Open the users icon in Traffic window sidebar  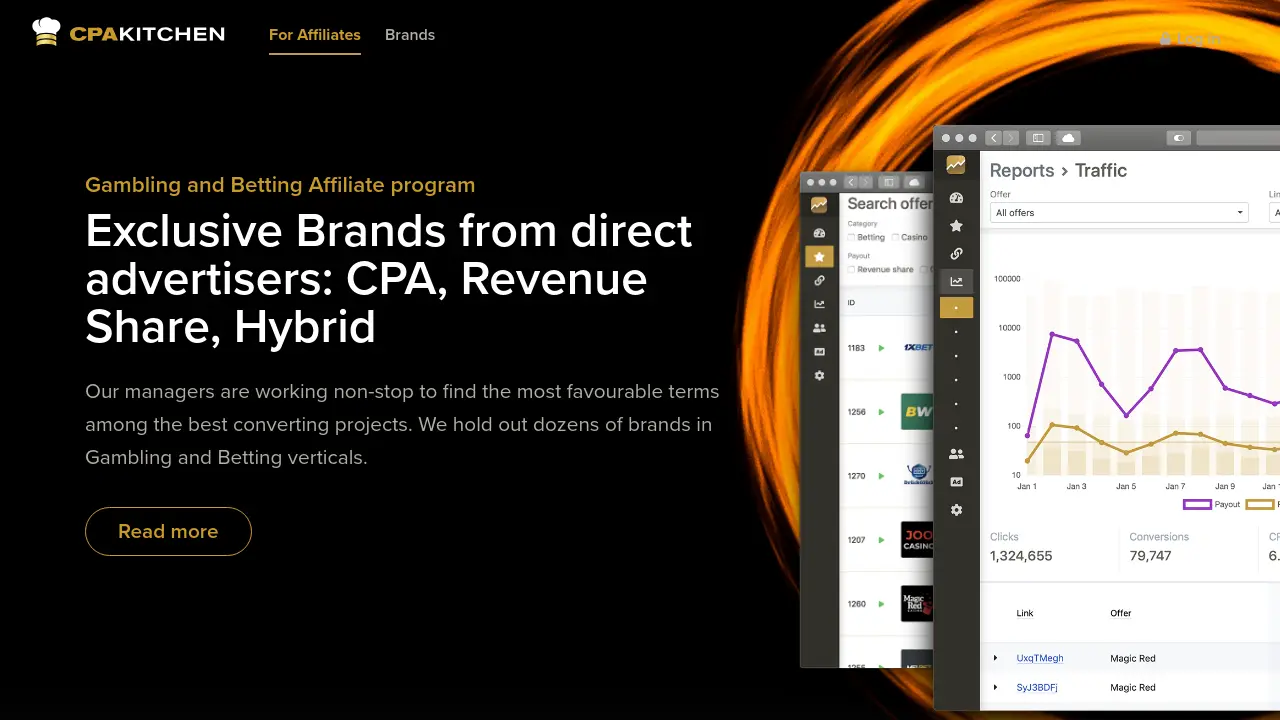[956, 454]
